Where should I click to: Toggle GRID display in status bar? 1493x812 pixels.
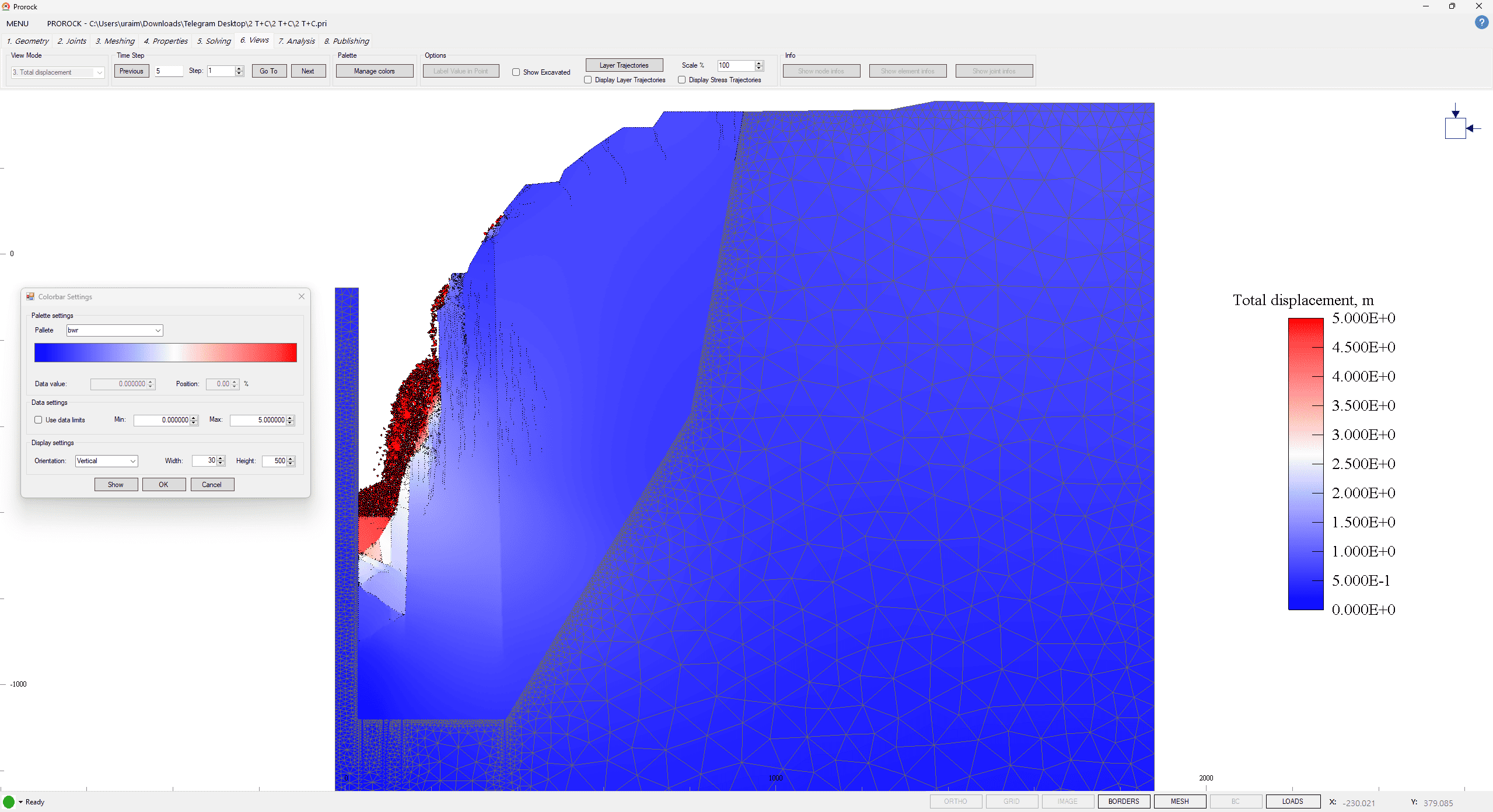pyautogui.click(x=1012, y=801)
